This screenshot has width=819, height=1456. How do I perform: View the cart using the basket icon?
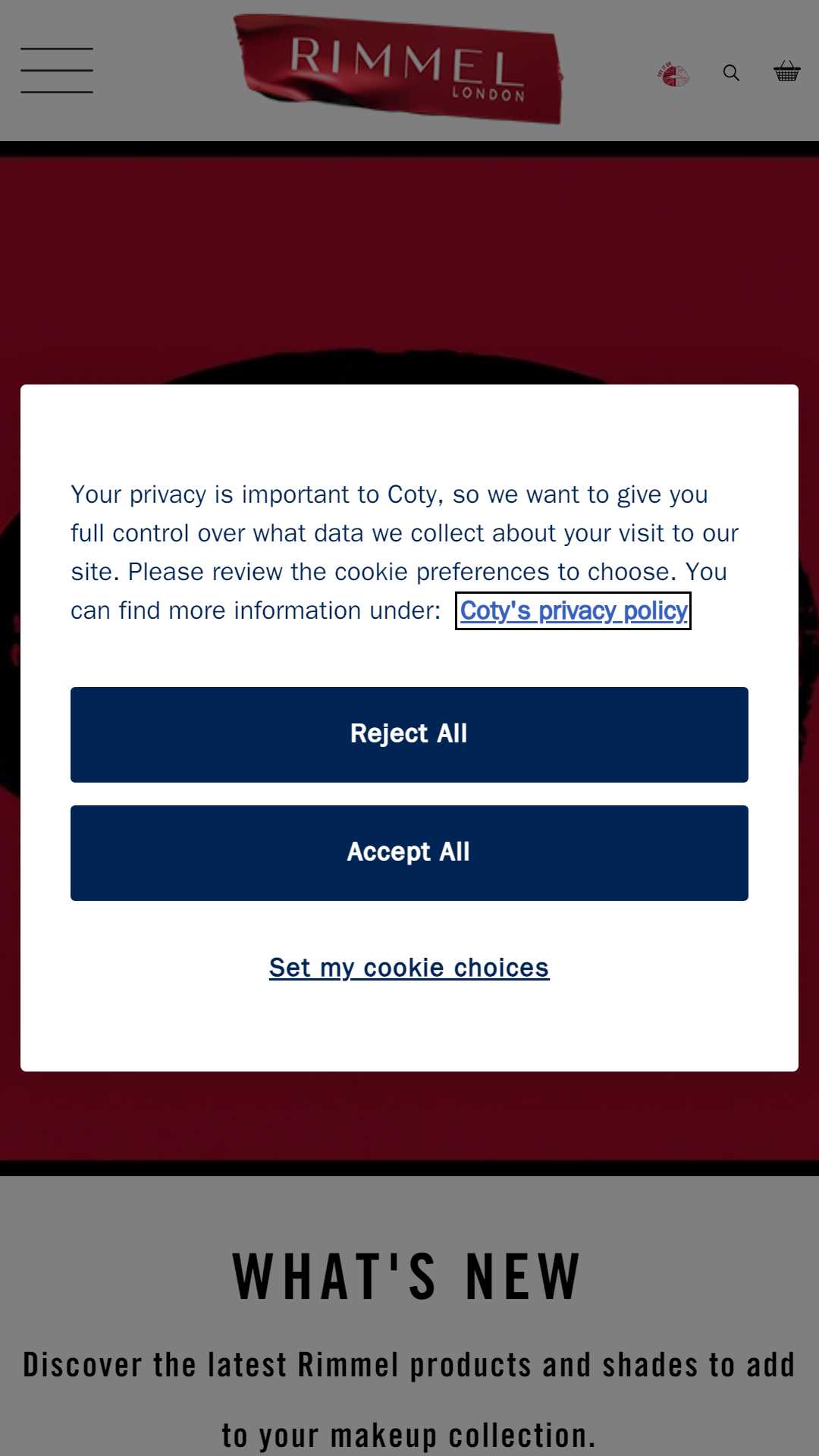click(787, 71)
